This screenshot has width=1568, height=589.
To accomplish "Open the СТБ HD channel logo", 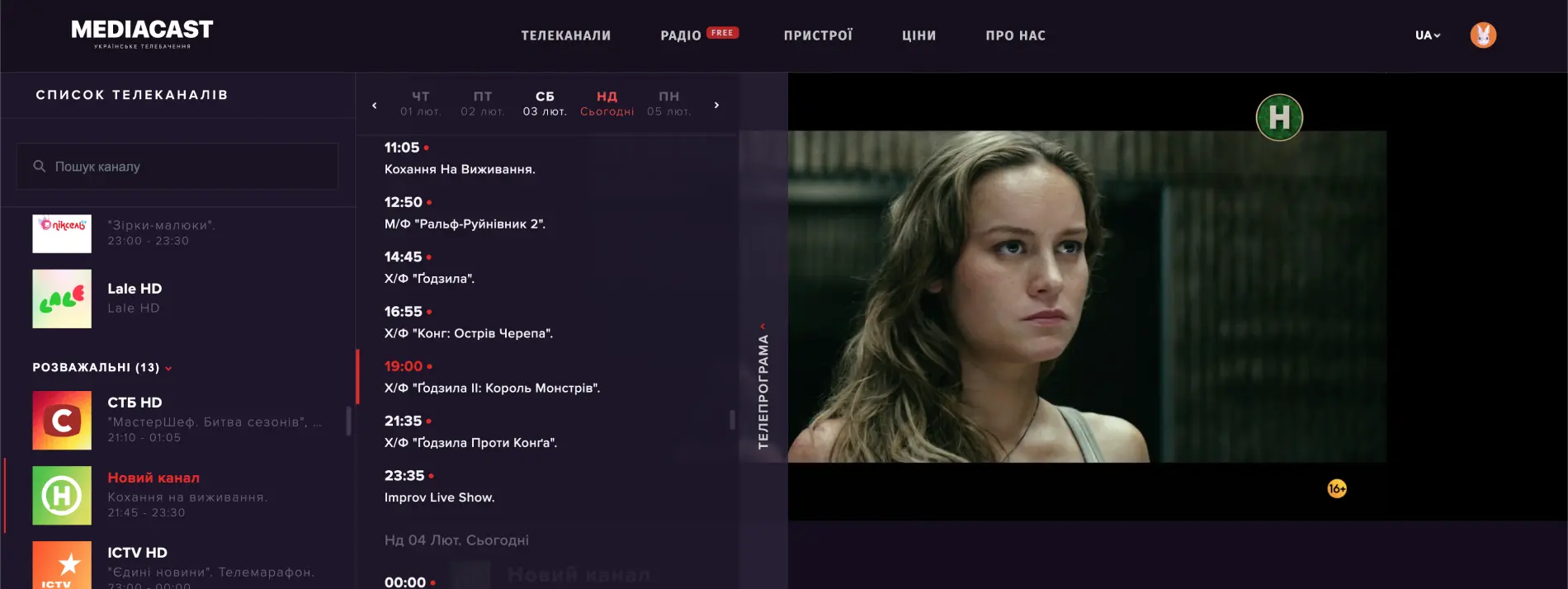I will (x=62, y=420).
